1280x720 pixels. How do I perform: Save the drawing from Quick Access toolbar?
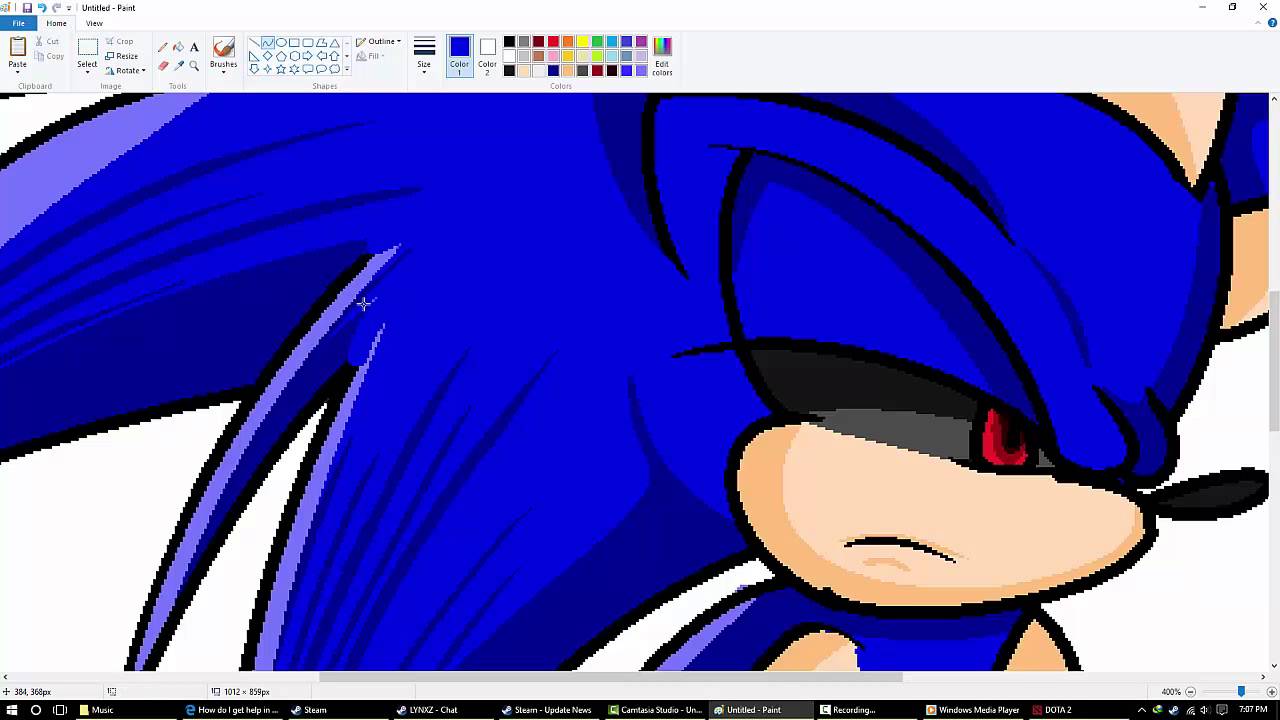27,8
